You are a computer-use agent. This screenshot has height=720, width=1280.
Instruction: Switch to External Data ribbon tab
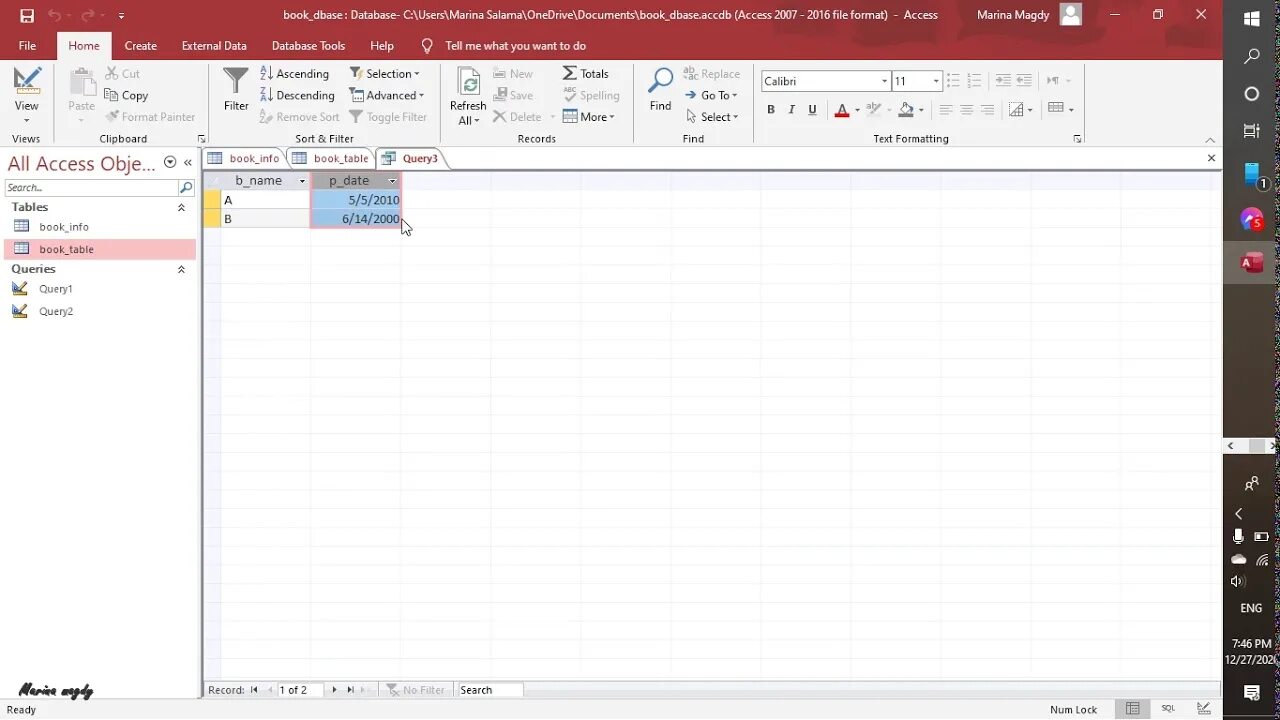(x=214, y=46)
